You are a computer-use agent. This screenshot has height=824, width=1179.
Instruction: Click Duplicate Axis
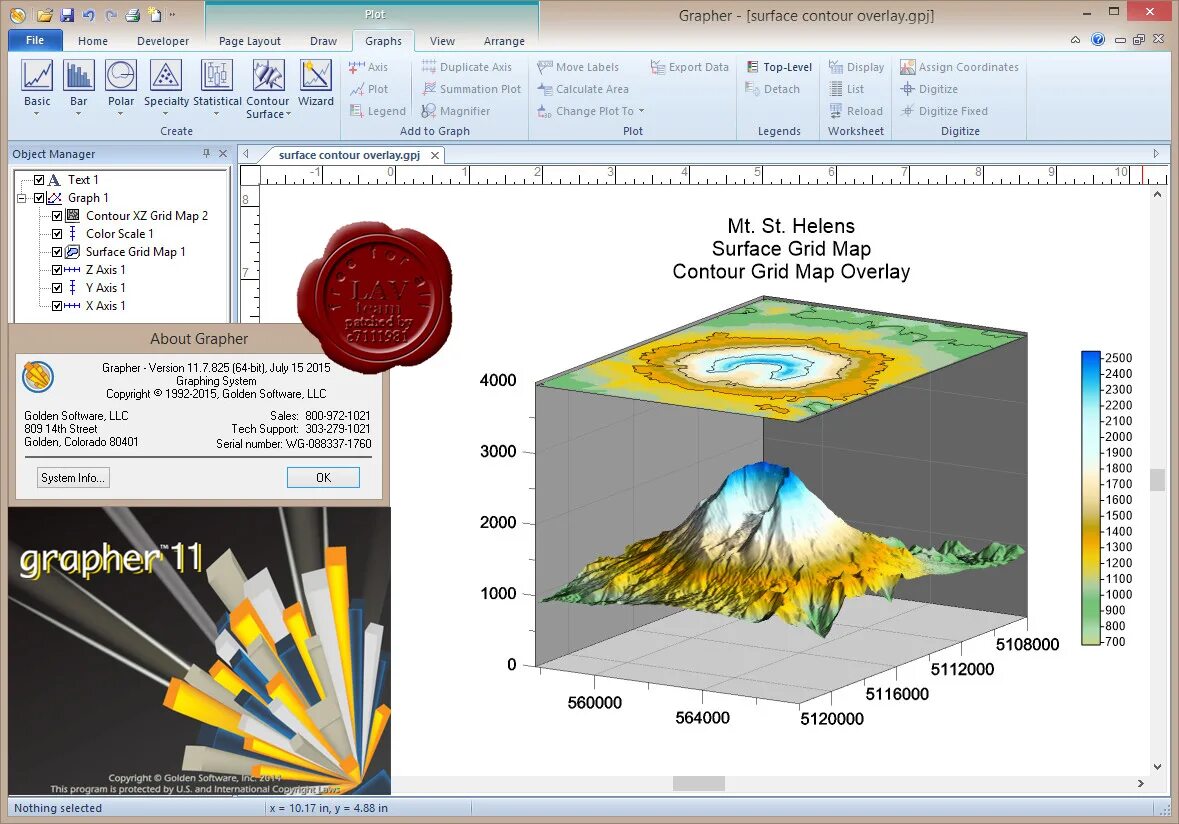click(466, 67)
